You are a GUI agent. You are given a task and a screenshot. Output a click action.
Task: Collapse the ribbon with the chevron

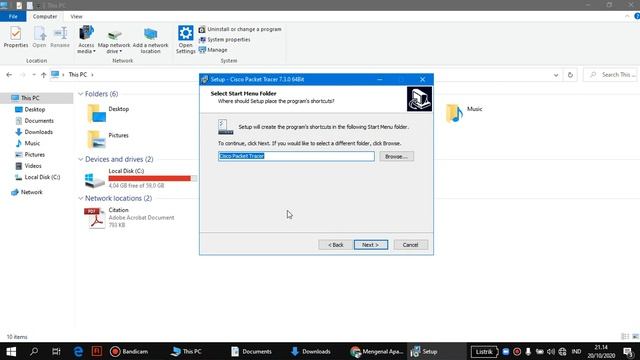pyautogui.click(x=627, y=16)
